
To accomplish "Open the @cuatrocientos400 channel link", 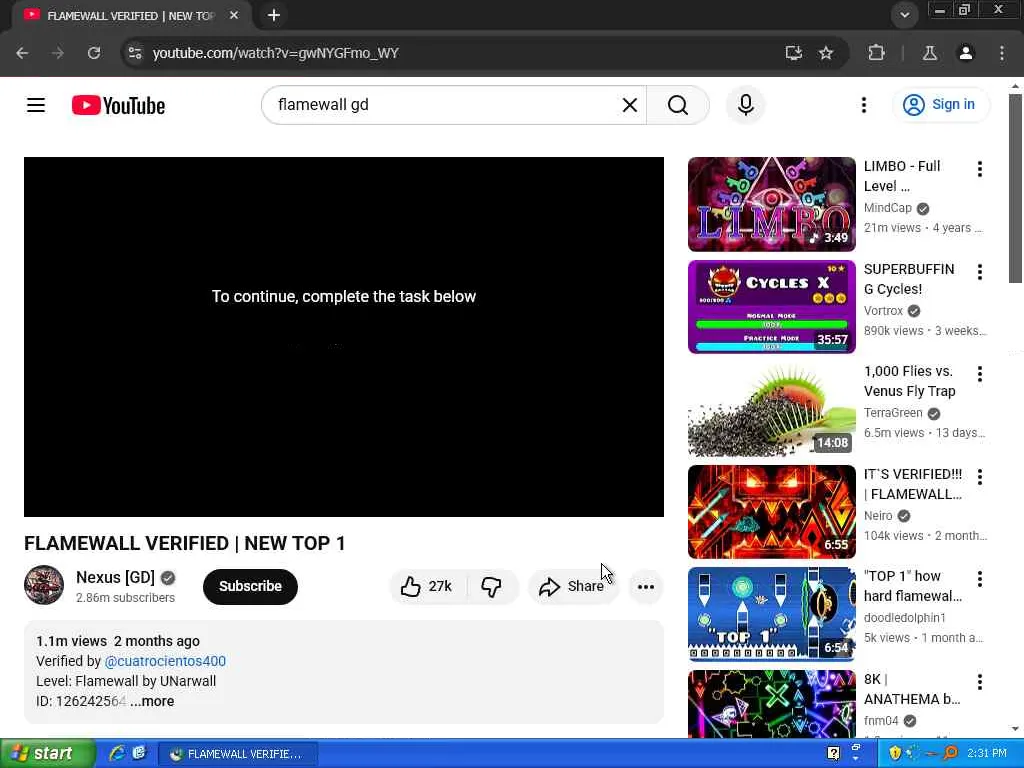I will coord(165,661).
